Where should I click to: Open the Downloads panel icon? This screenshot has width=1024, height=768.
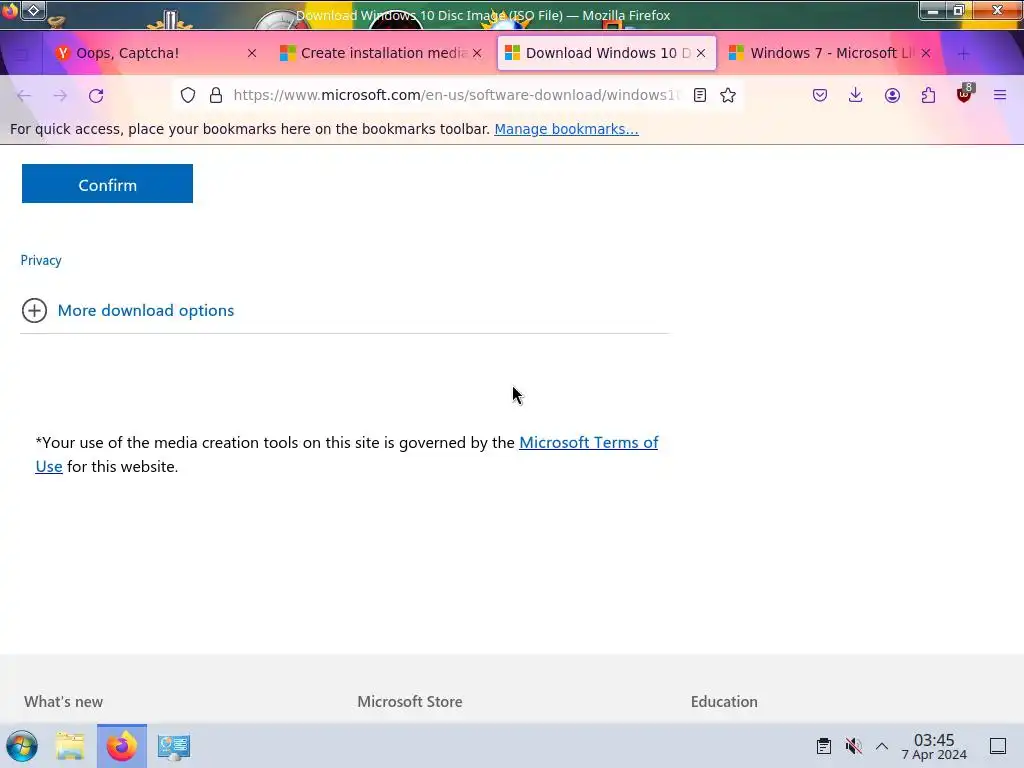[x=856, y=95]
